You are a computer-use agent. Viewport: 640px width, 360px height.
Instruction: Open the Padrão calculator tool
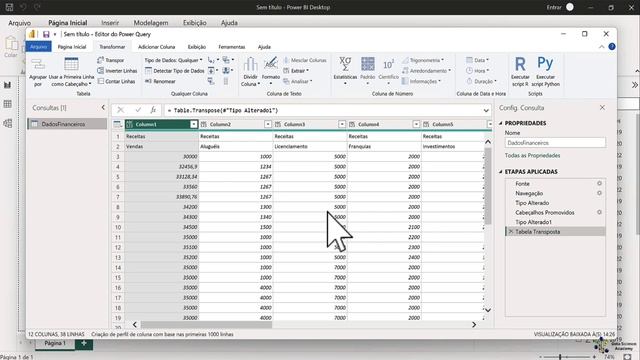pos(367,71)
